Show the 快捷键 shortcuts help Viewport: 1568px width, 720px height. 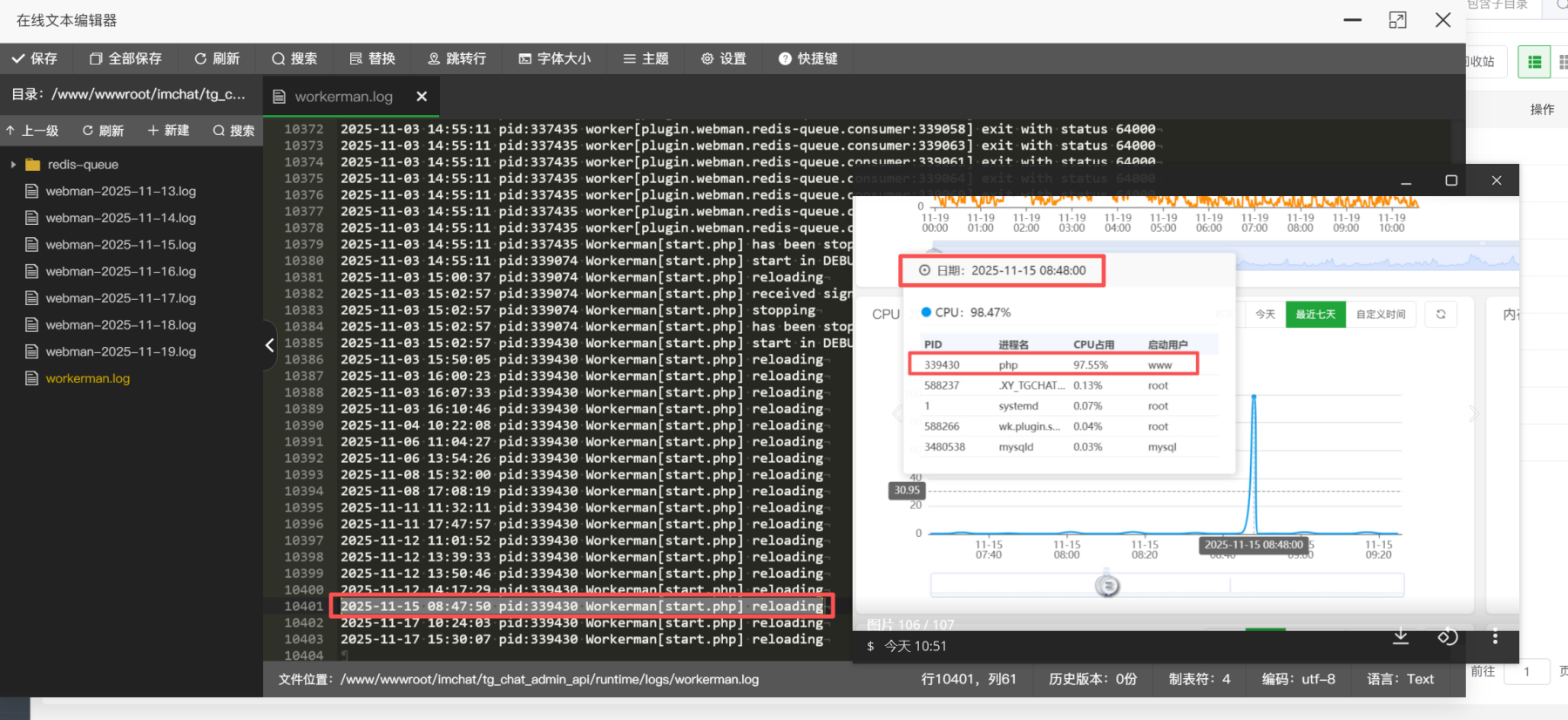(808, 58)
